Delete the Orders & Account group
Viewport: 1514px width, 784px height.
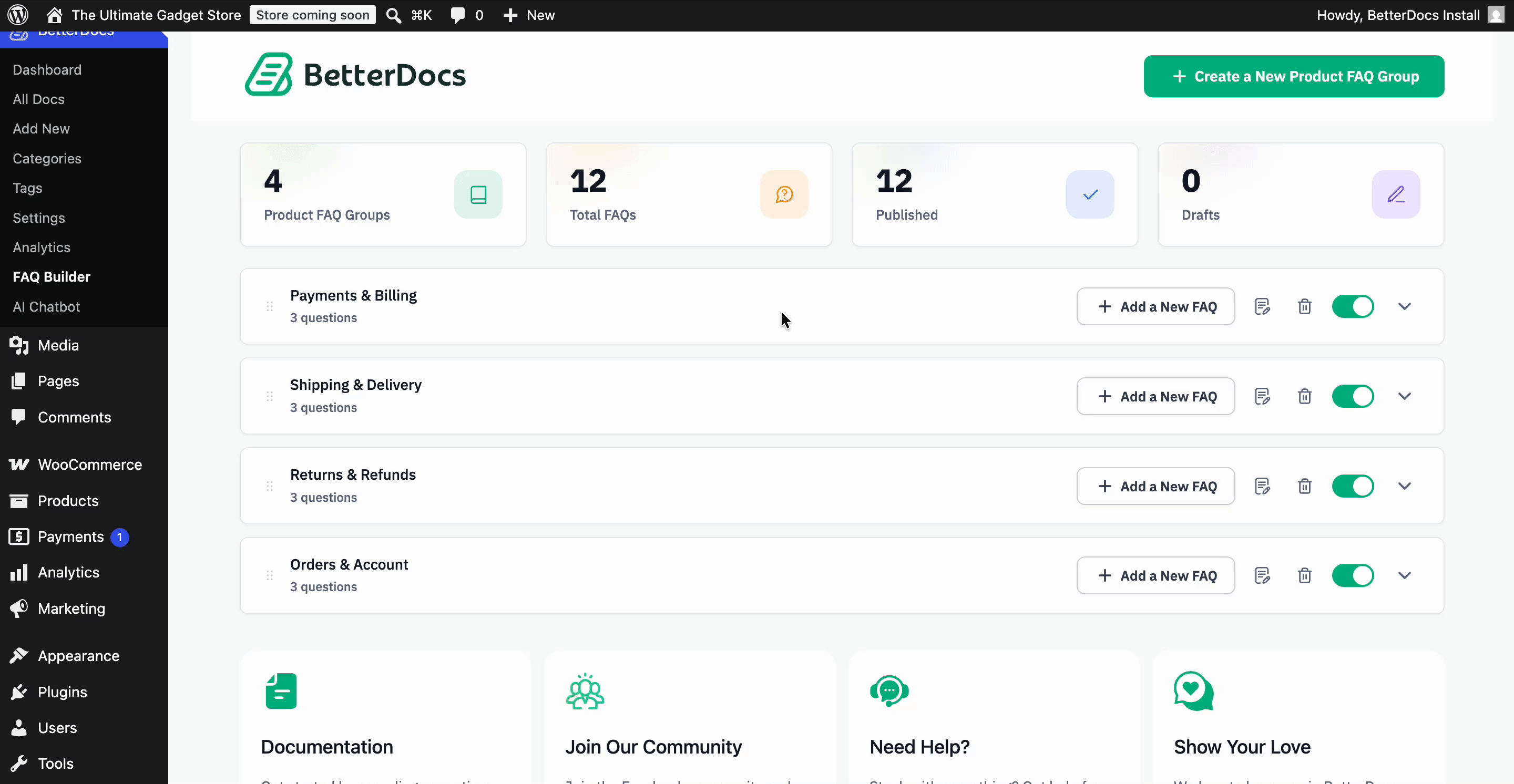[x=1305, y=575]
